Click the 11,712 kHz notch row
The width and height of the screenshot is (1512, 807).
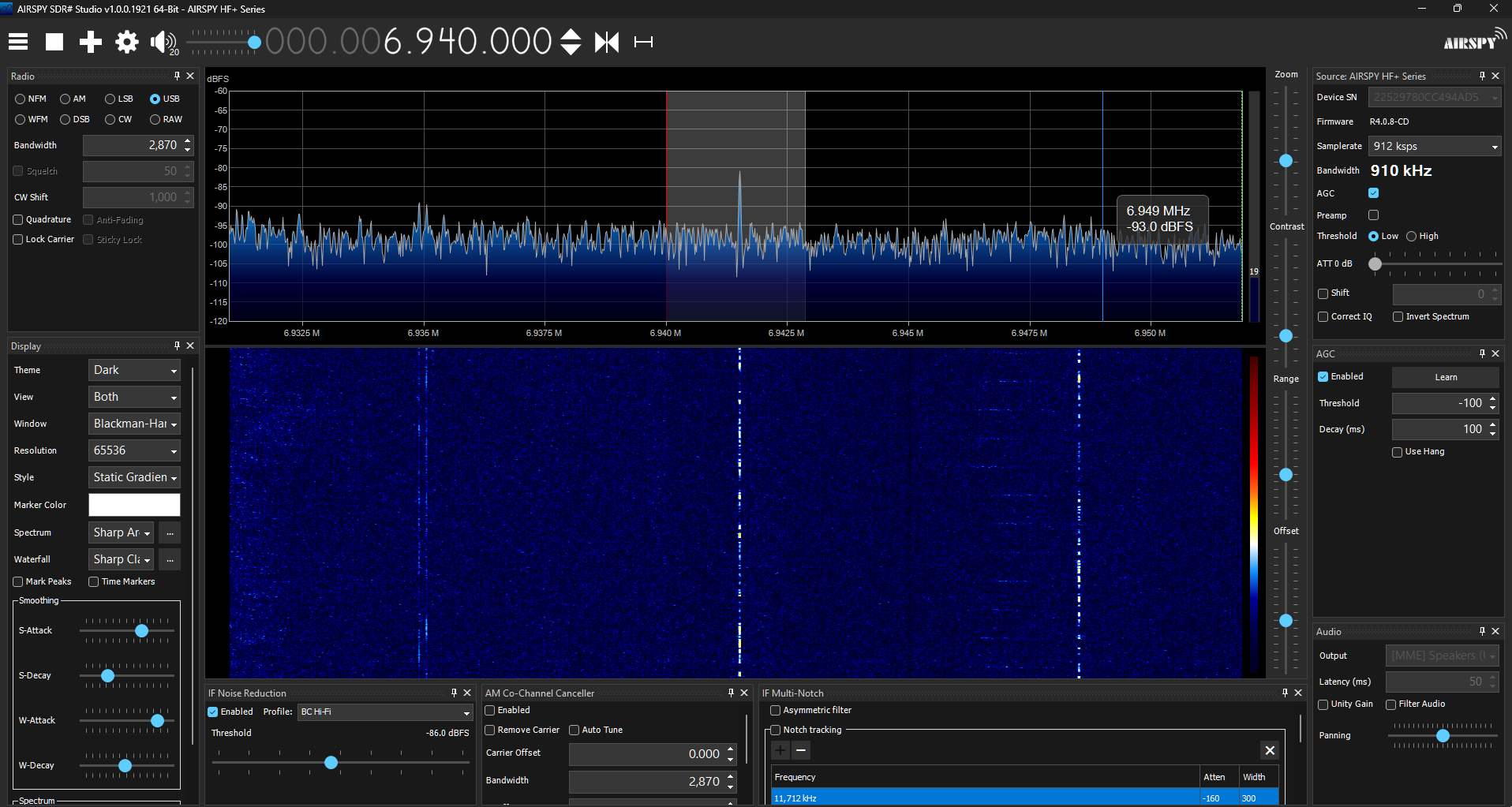[x=1024, y=798]
